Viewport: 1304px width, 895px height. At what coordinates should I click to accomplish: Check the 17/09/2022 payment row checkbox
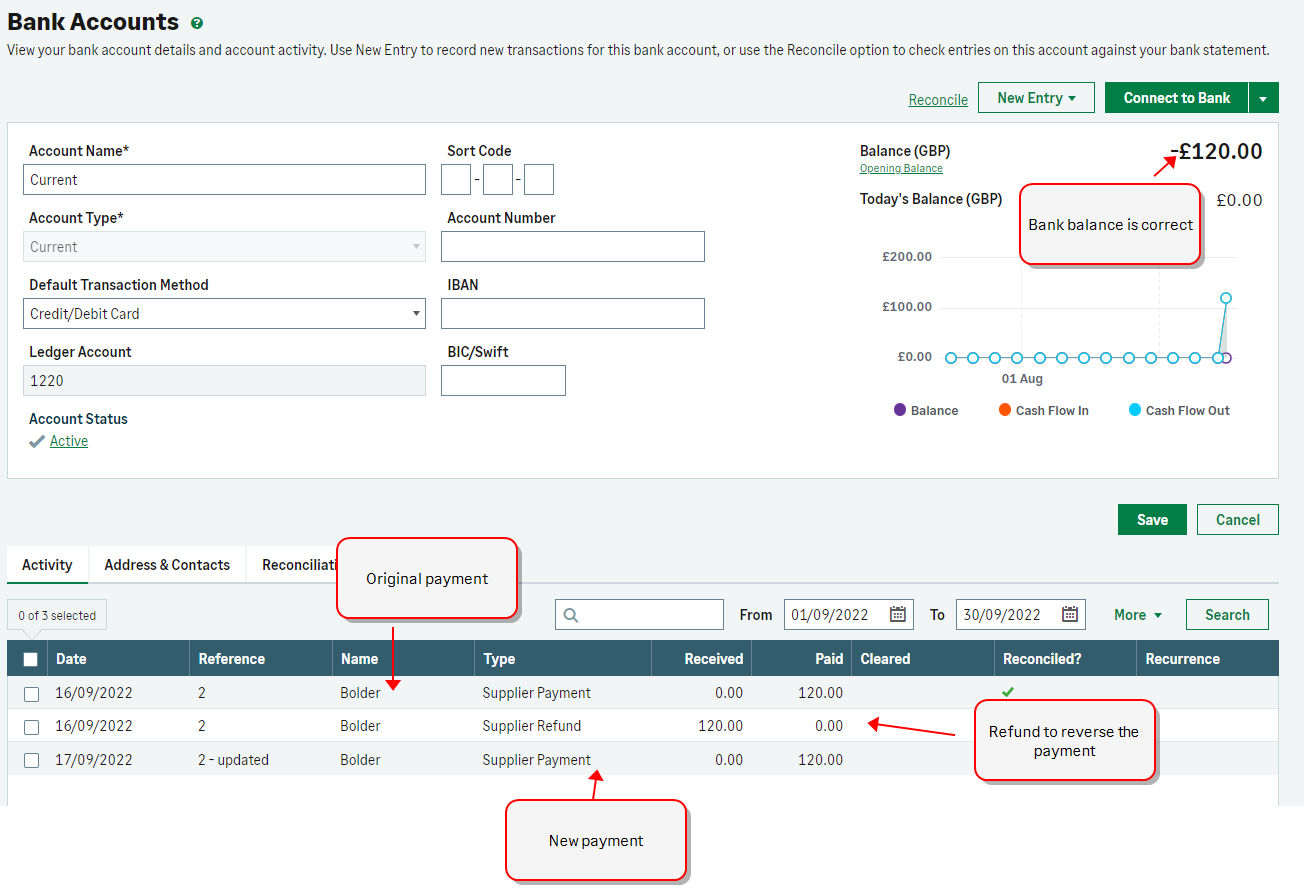(x=31, y=760)
